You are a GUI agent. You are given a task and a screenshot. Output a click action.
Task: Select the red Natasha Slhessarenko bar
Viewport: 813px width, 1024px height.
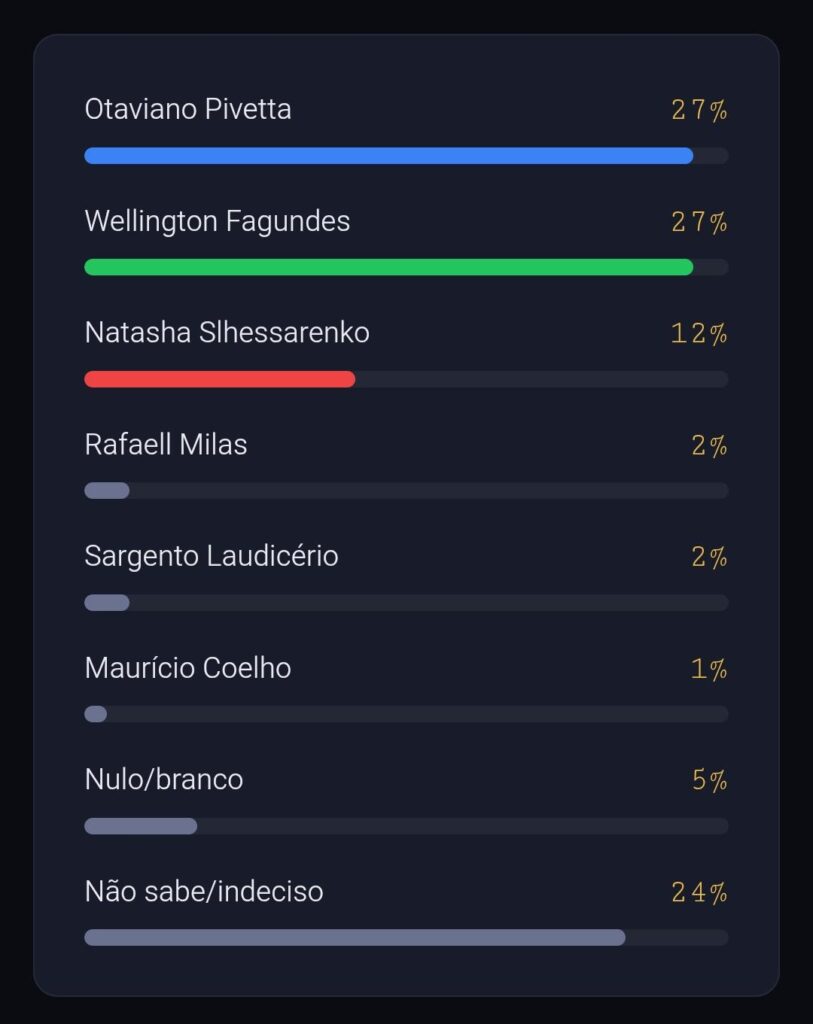219,379
